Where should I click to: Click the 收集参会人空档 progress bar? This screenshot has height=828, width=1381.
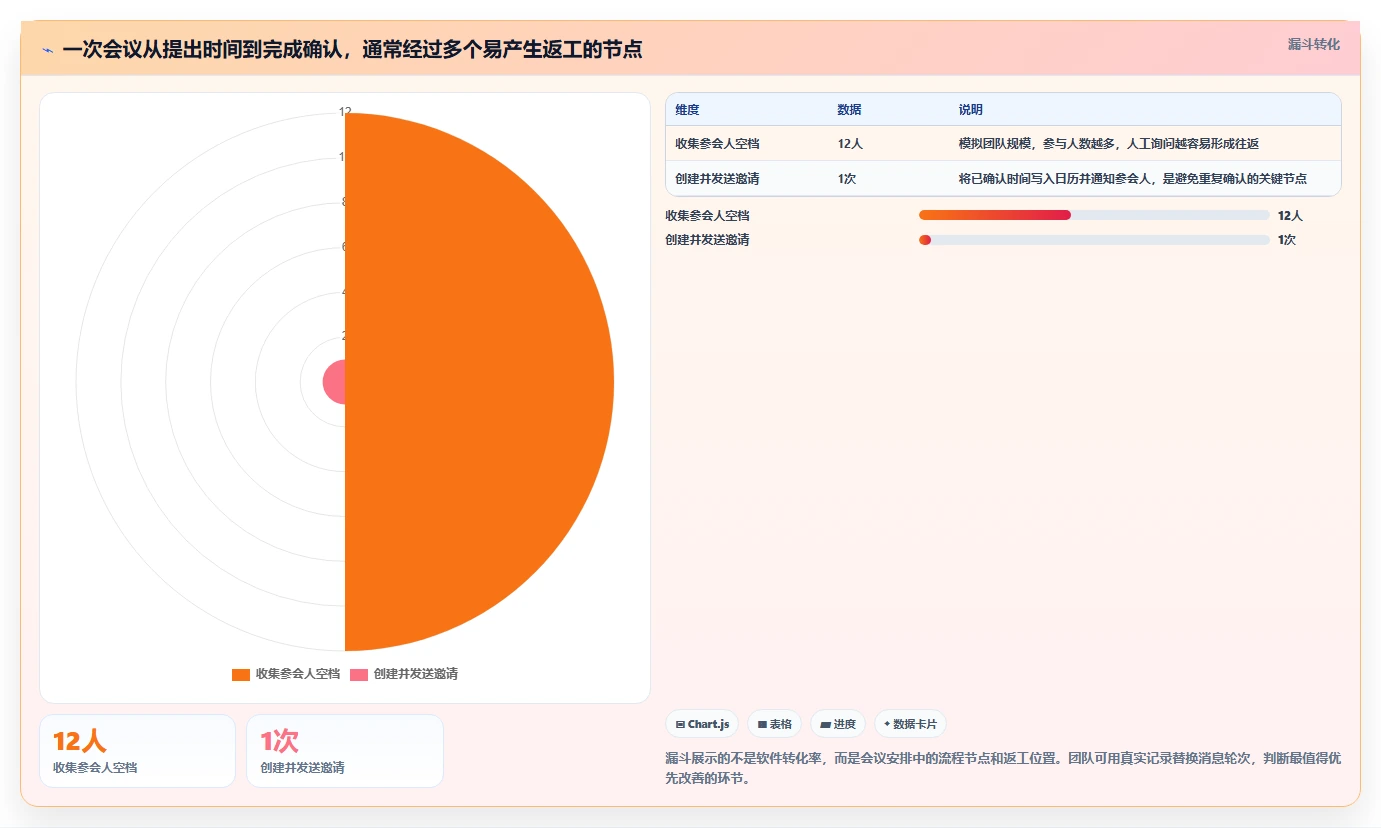(1094, 215)
